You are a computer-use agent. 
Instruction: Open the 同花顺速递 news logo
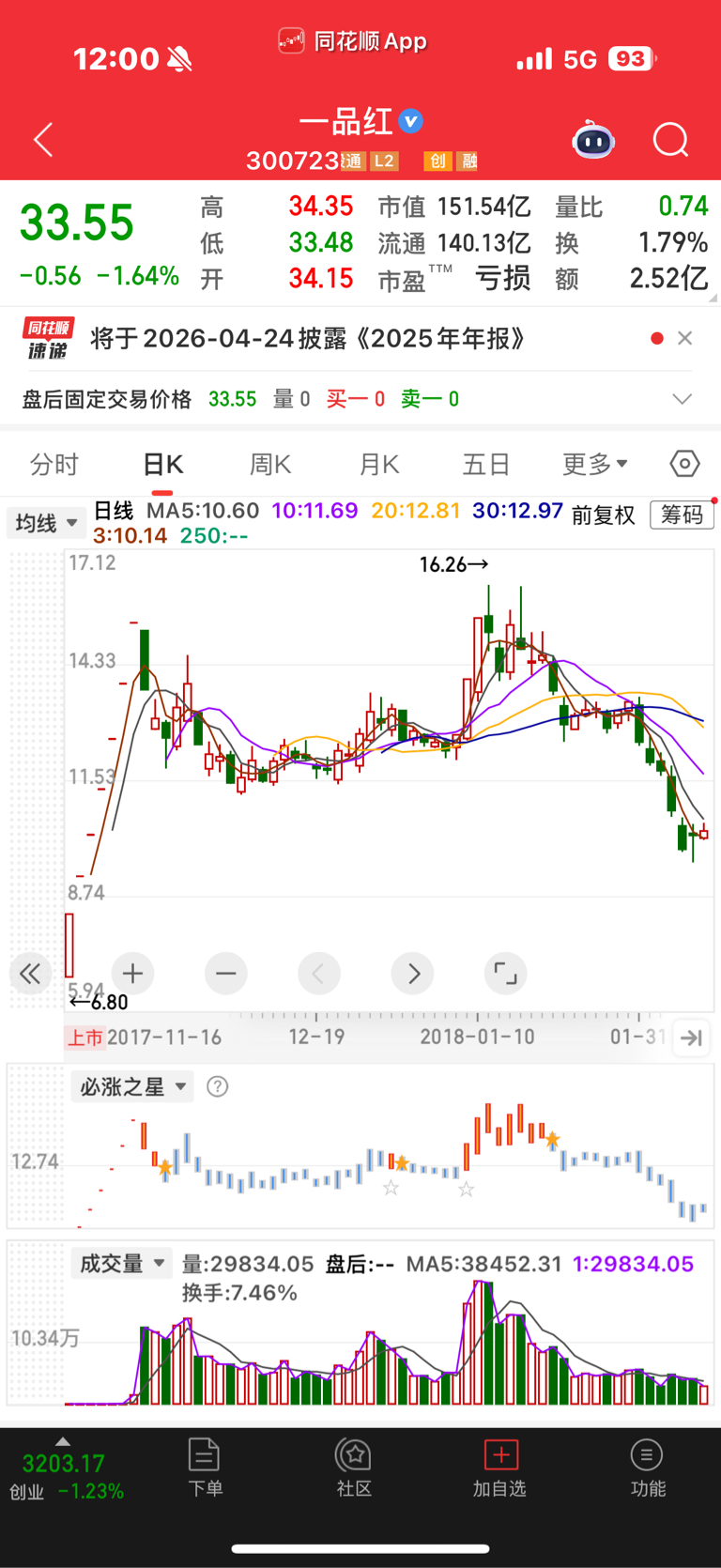tap(48, 339)
